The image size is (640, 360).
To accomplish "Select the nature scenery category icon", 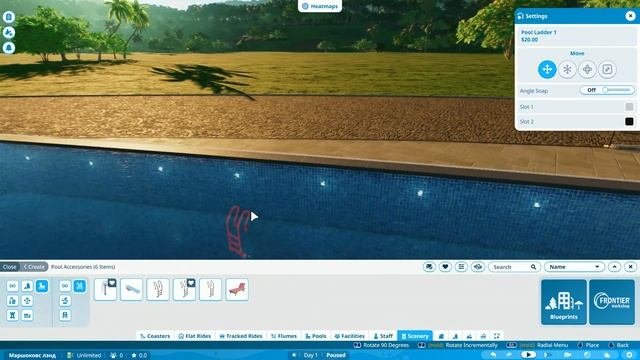I will pos(27,286).
